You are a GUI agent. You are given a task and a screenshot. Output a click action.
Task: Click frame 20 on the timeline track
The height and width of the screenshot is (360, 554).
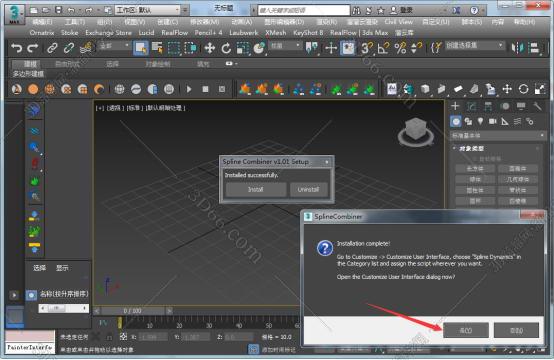pos(179,325)
